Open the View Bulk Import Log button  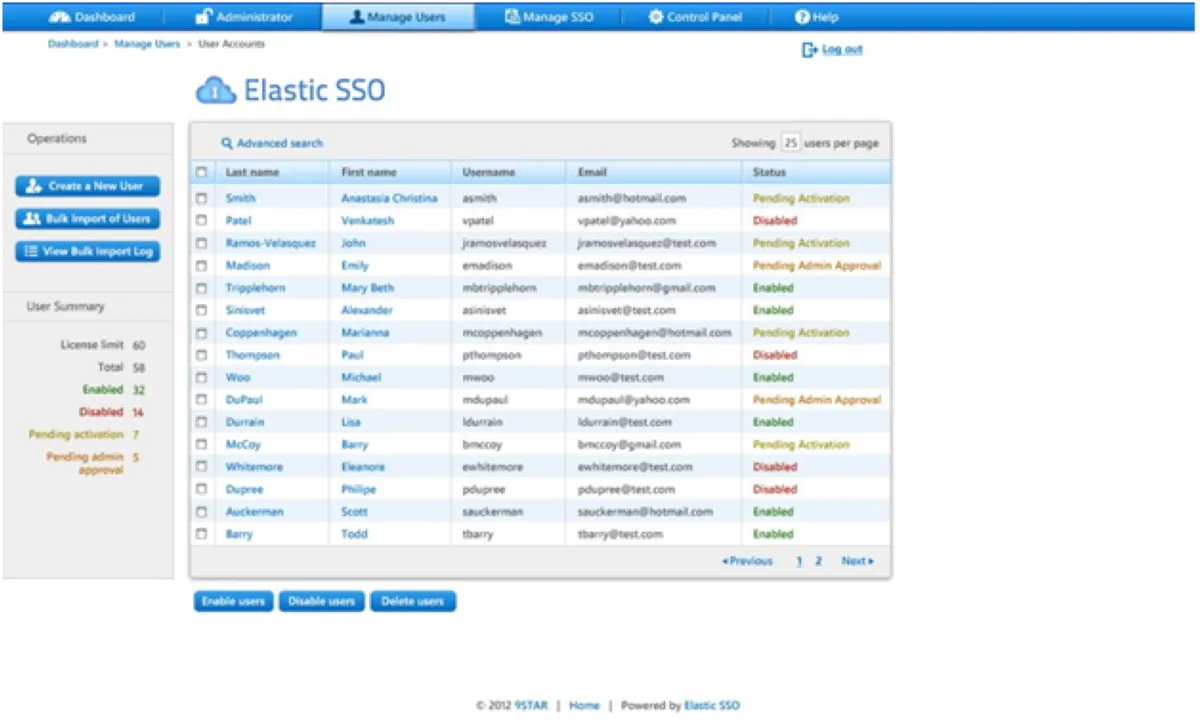[x=88, y=252]
